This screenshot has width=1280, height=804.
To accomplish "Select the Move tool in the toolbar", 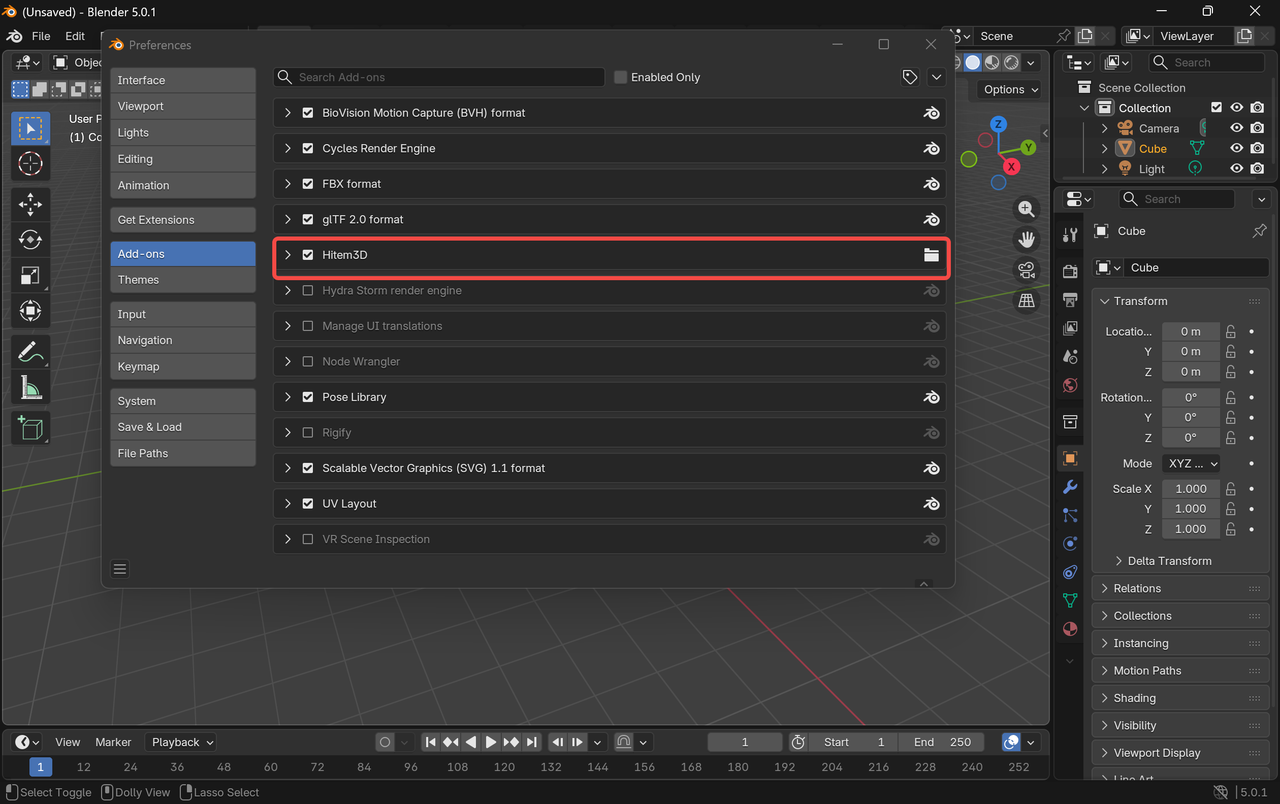I will (x=30, y=204).
